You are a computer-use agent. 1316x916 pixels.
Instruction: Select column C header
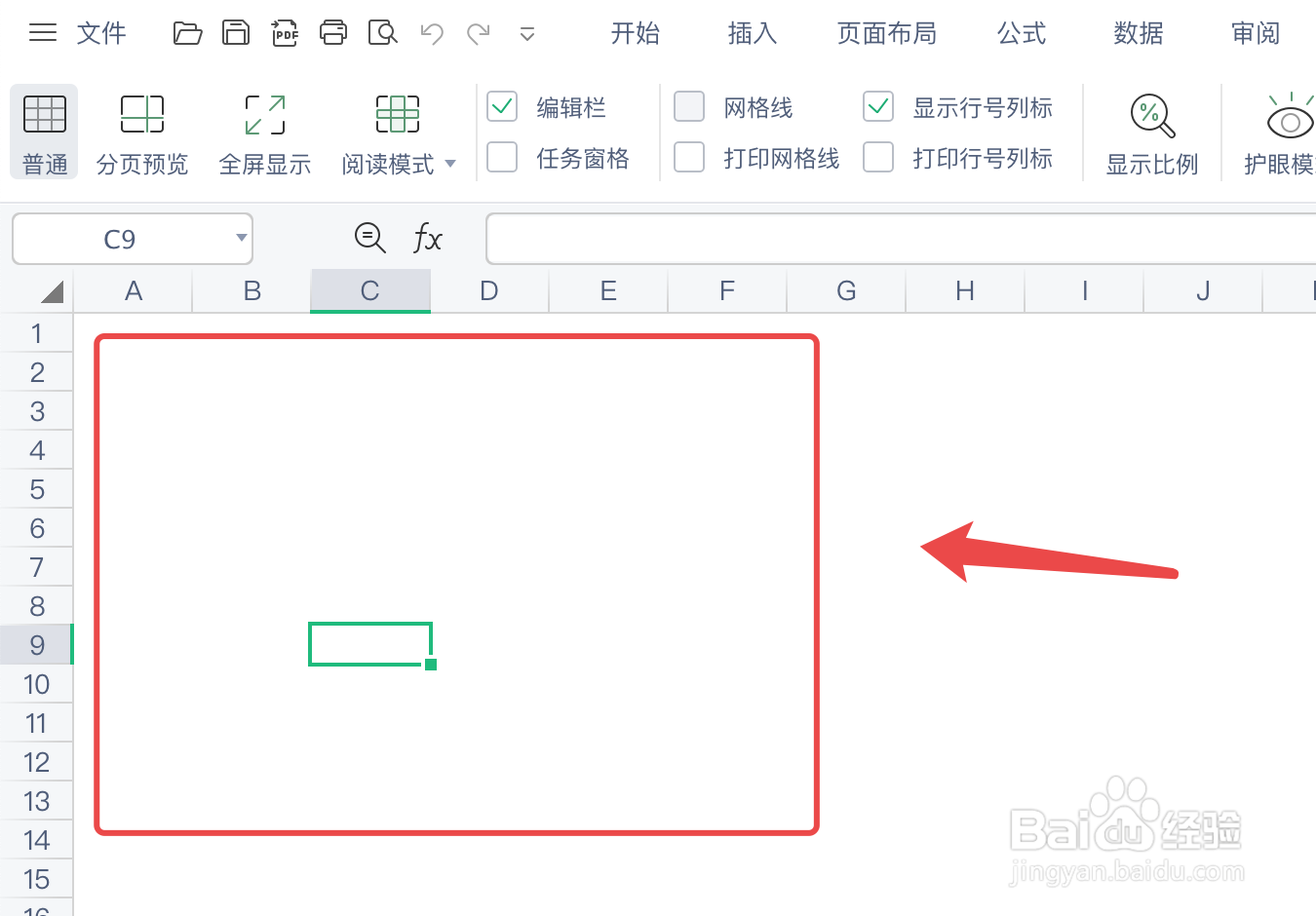click(370, 291)
